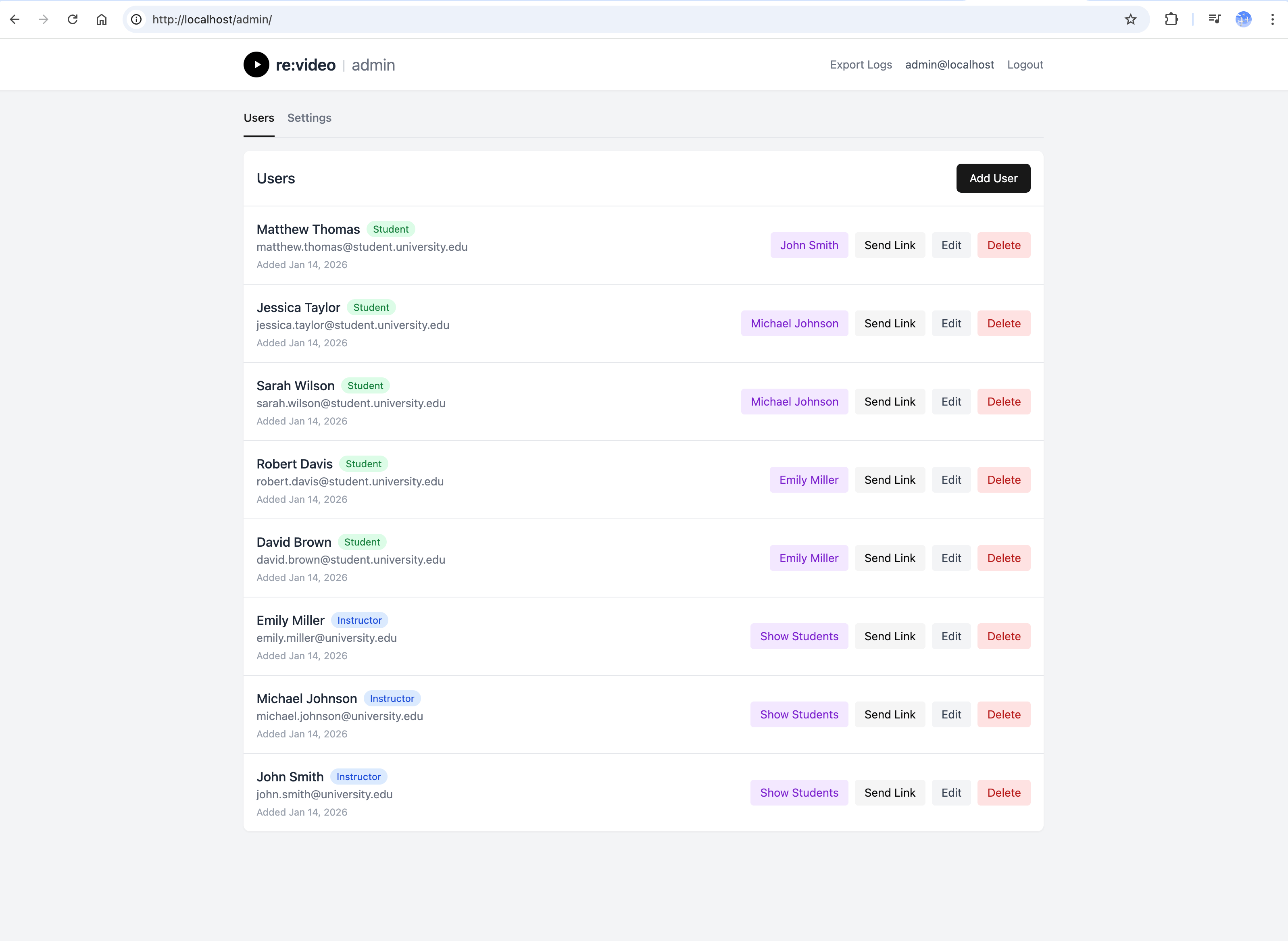Open the browser extensions icon
Viewport: 1288px width, 941px height.
[x=1172, y=19]
